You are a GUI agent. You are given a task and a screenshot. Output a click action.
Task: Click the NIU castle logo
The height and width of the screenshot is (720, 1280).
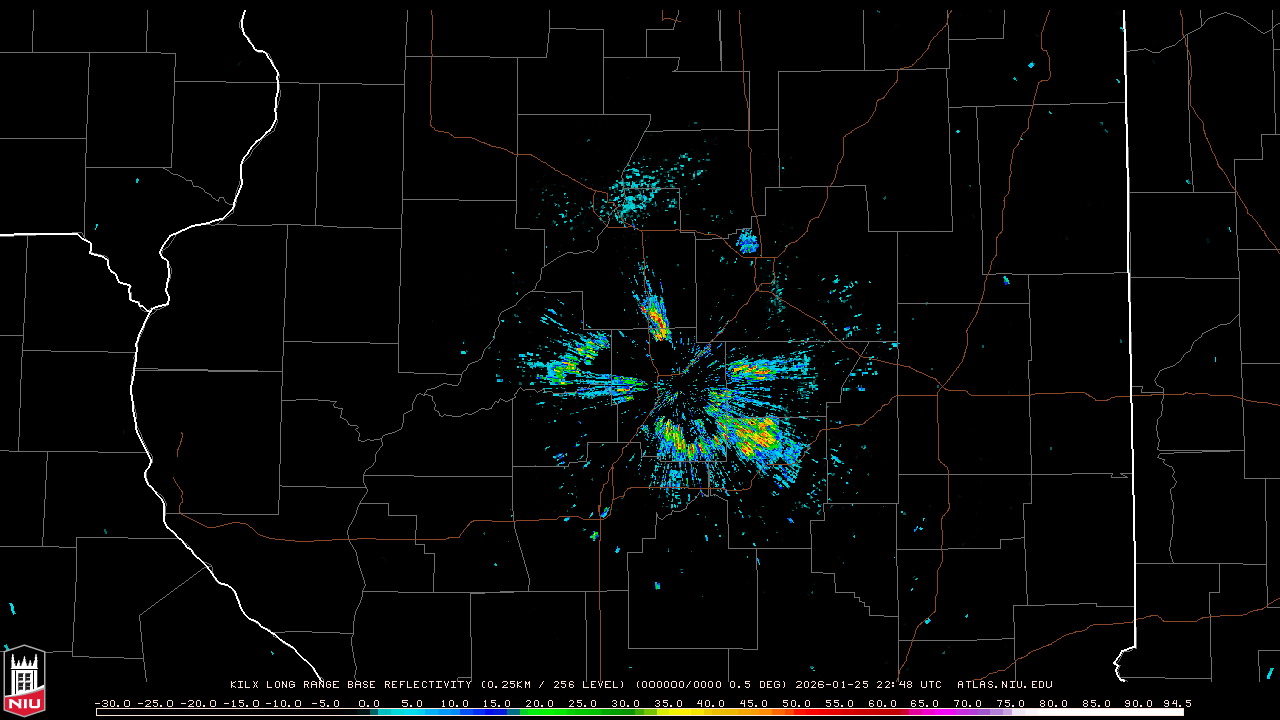tap(25, 682)
